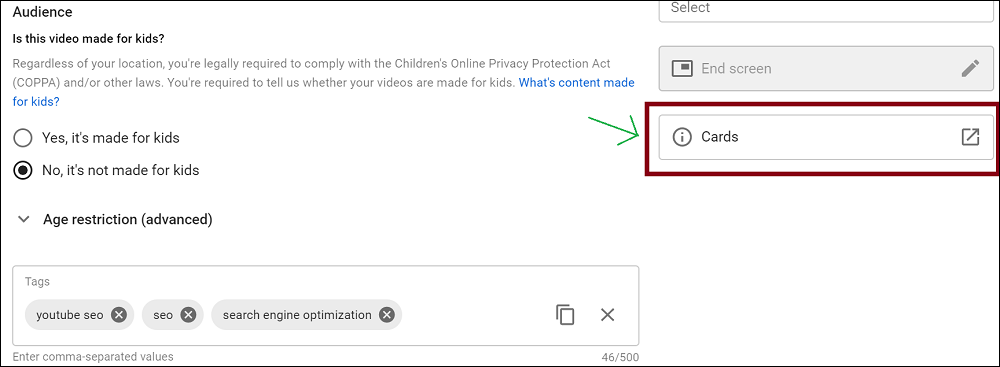Image resolution: width=1000 pixels, height=367 pixels.
Task: Click the End screen pencil edit icon
Action: click(970, 68)
